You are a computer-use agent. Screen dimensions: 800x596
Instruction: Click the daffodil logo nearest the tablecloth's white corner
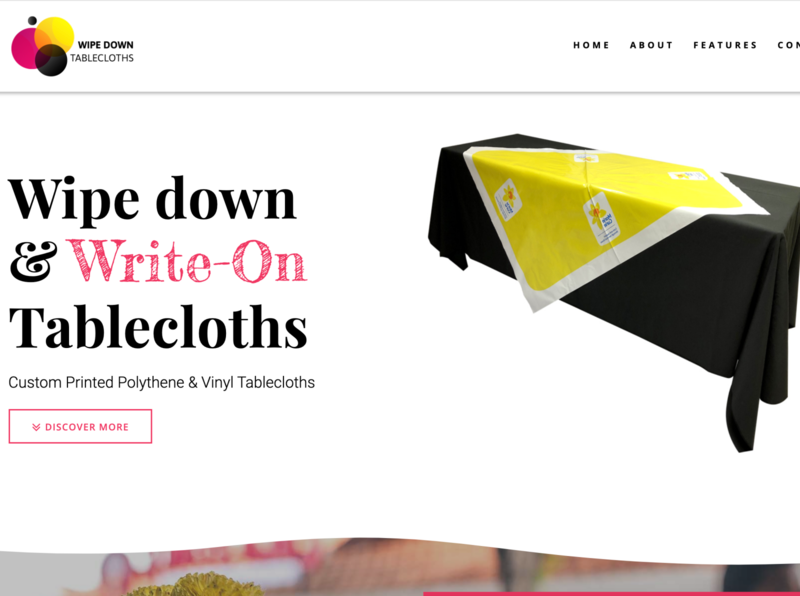click(x=508, y=198)
